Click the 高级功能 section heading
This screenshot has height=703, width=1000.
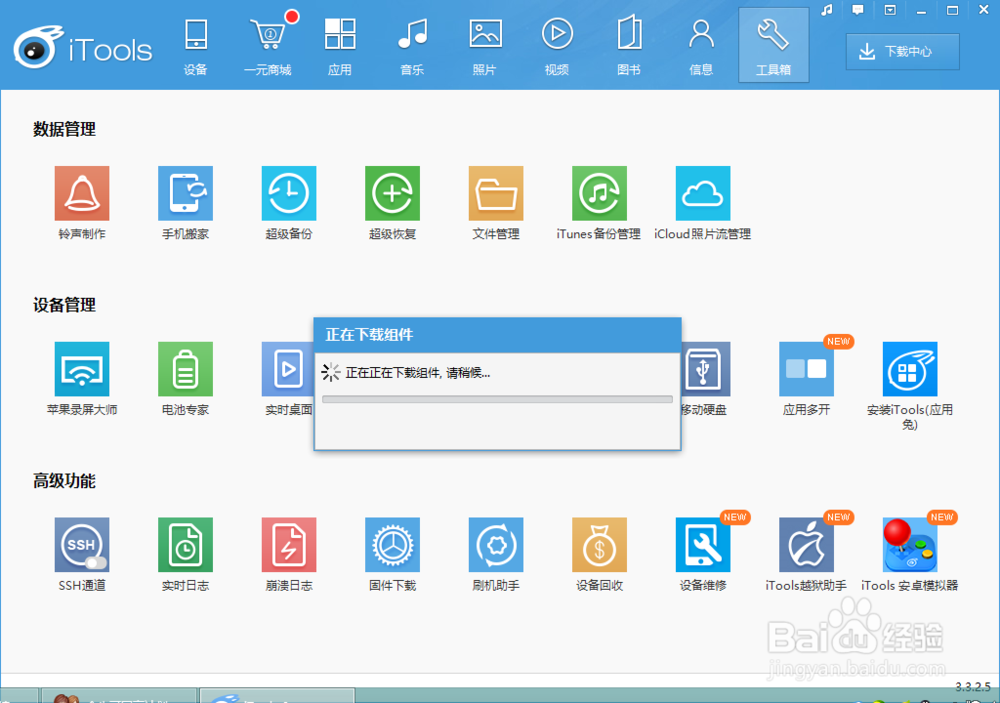click(x=64, y=481)
